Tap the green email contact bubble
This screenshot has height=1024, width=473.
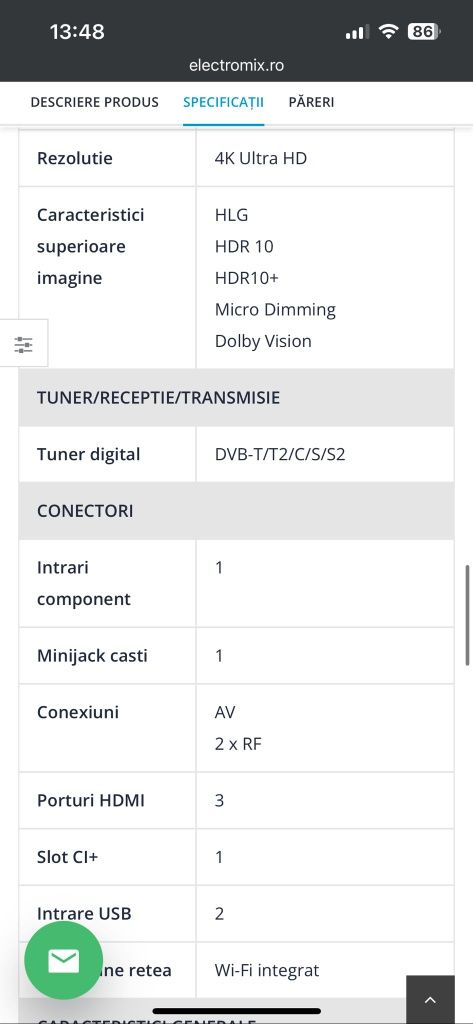pyautogui.click(x=63, y=960)
